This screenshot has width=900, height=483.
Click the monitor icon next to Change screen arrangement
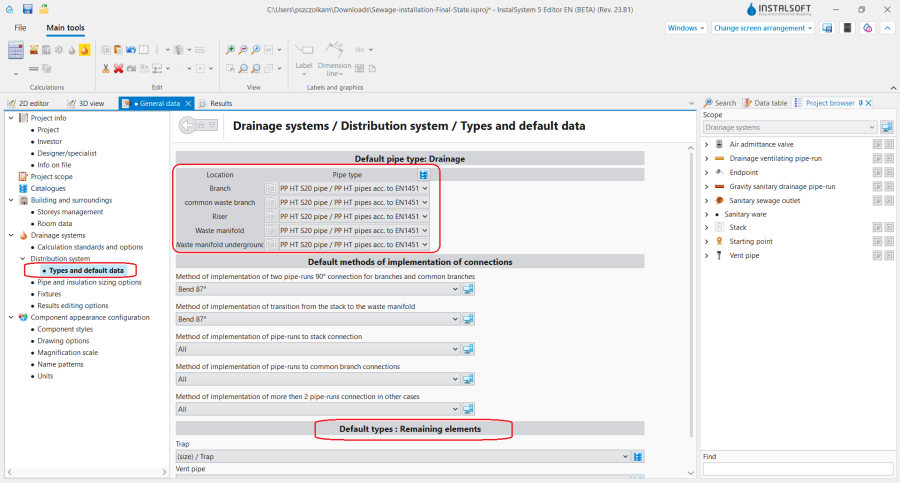(827, 28)
